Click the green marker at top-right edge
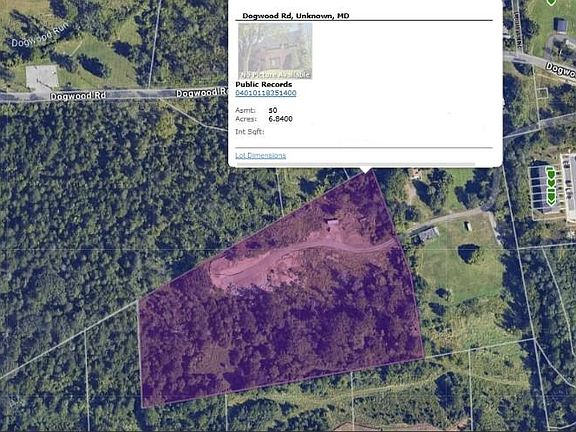 coord(551,2)
